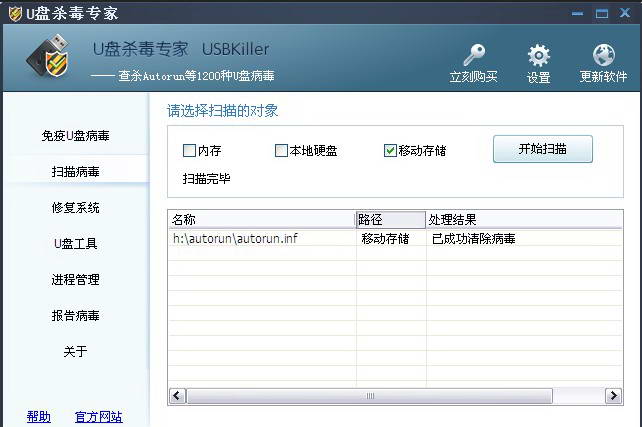Click the USB shield logo in header
This screenshot has width=642, height=427.
point(48,60)
